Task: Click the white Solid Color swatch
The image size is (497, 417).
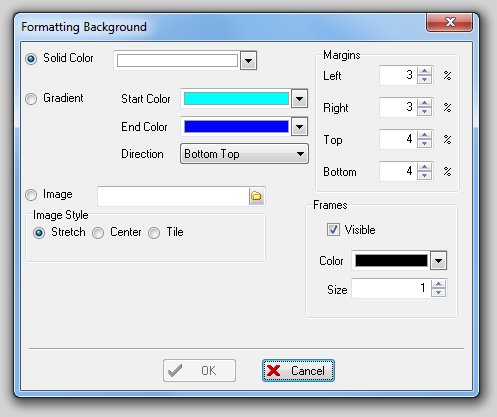Action: click(x=177, y=61)
